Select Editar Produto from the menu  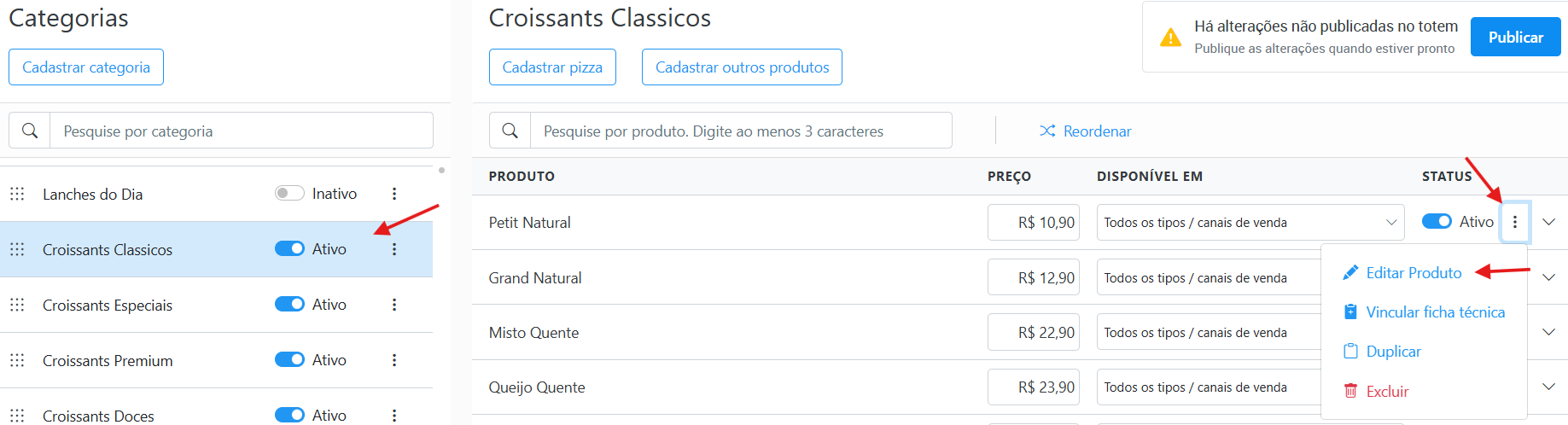click(1402, 273)
